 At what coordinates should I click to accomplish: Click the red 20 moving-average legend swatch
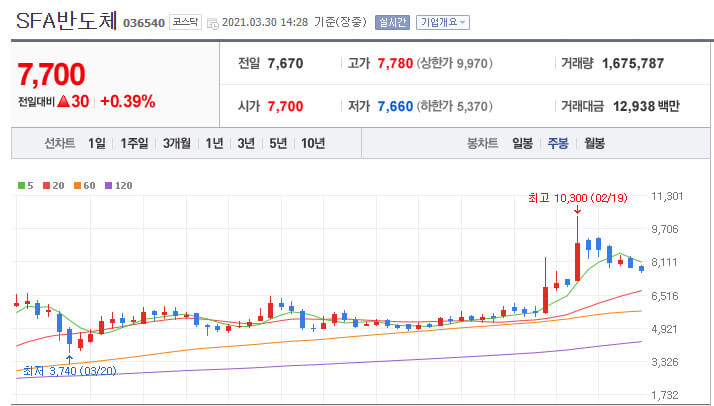46,186
